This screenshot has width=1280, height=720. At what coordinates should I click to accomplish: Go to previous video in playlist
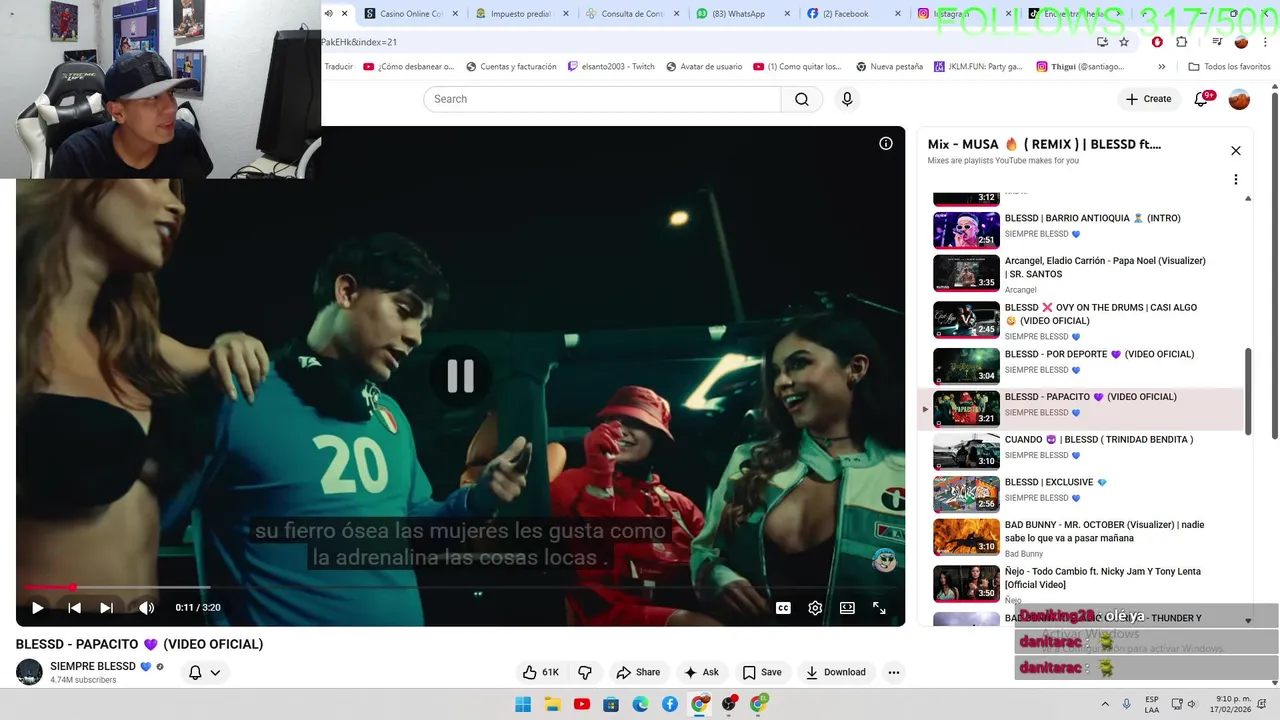pyautogui.click(x=74, y=607)
